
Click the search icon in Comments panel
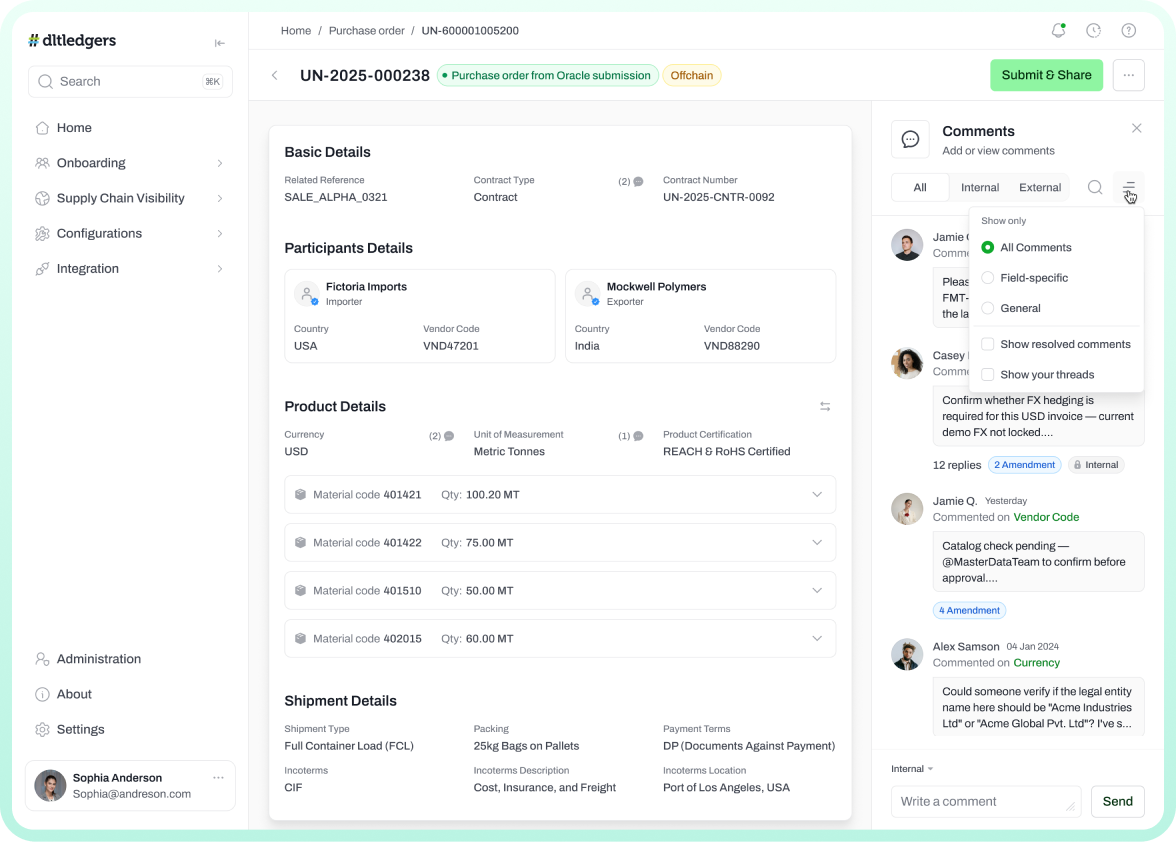pyautogui.click(x=1095, y=187)
